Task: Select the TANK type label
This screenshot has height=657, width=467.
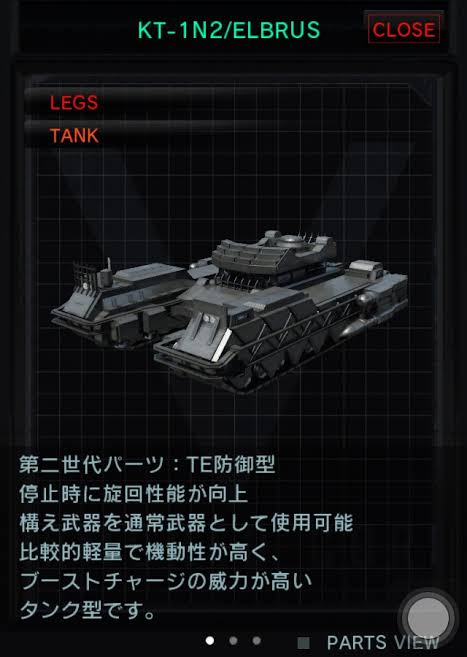Action: click(x=74, y=136)
